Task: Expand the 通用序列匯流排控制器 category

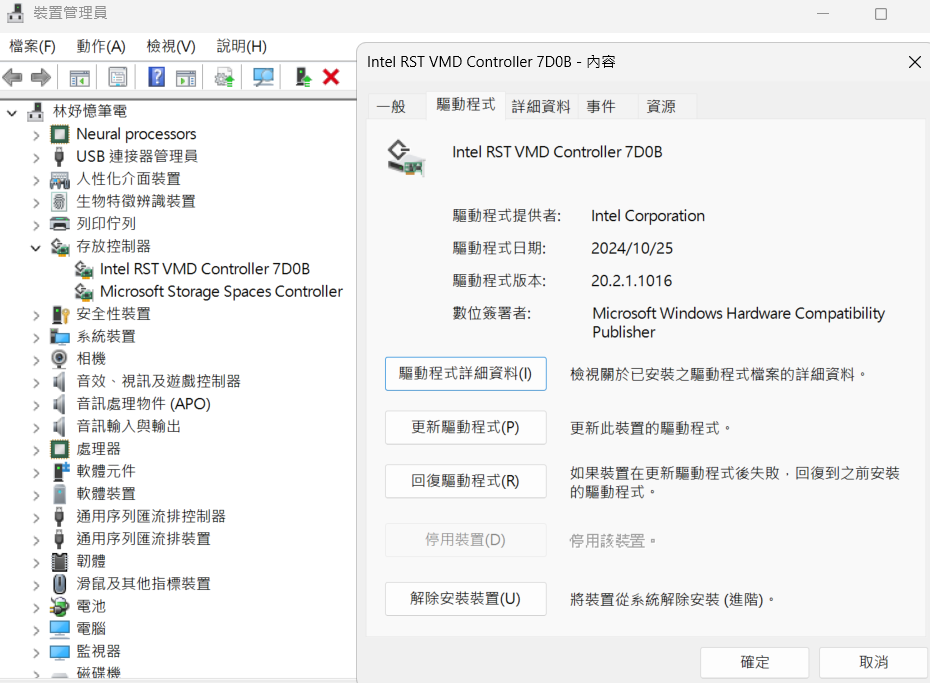Action: [36, 519]
